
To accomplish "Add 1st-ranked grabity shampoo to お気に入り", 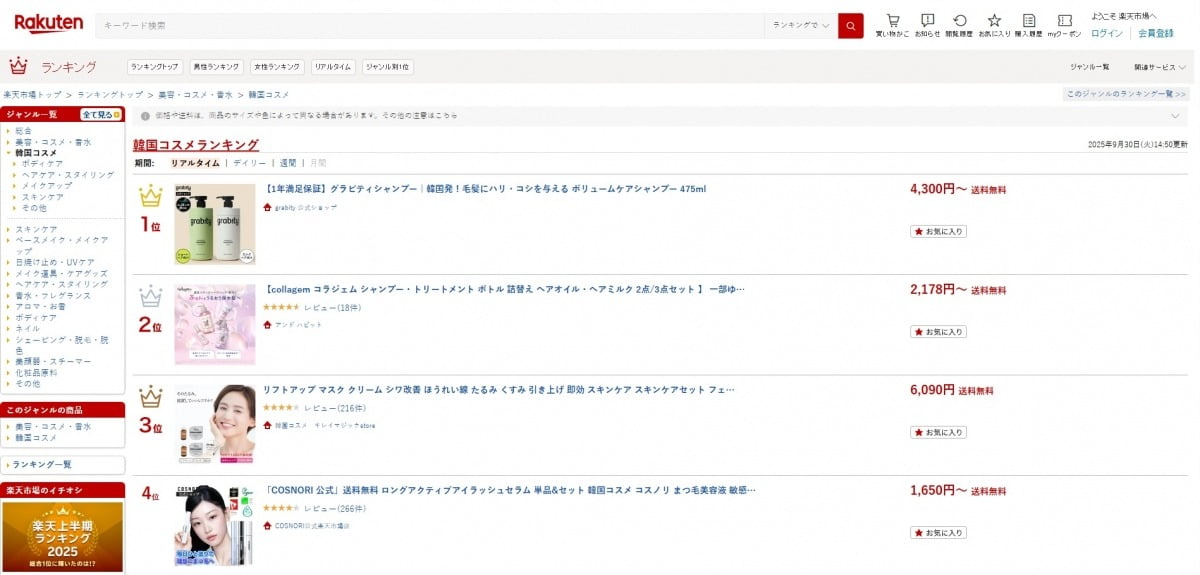I will [938, 231].
